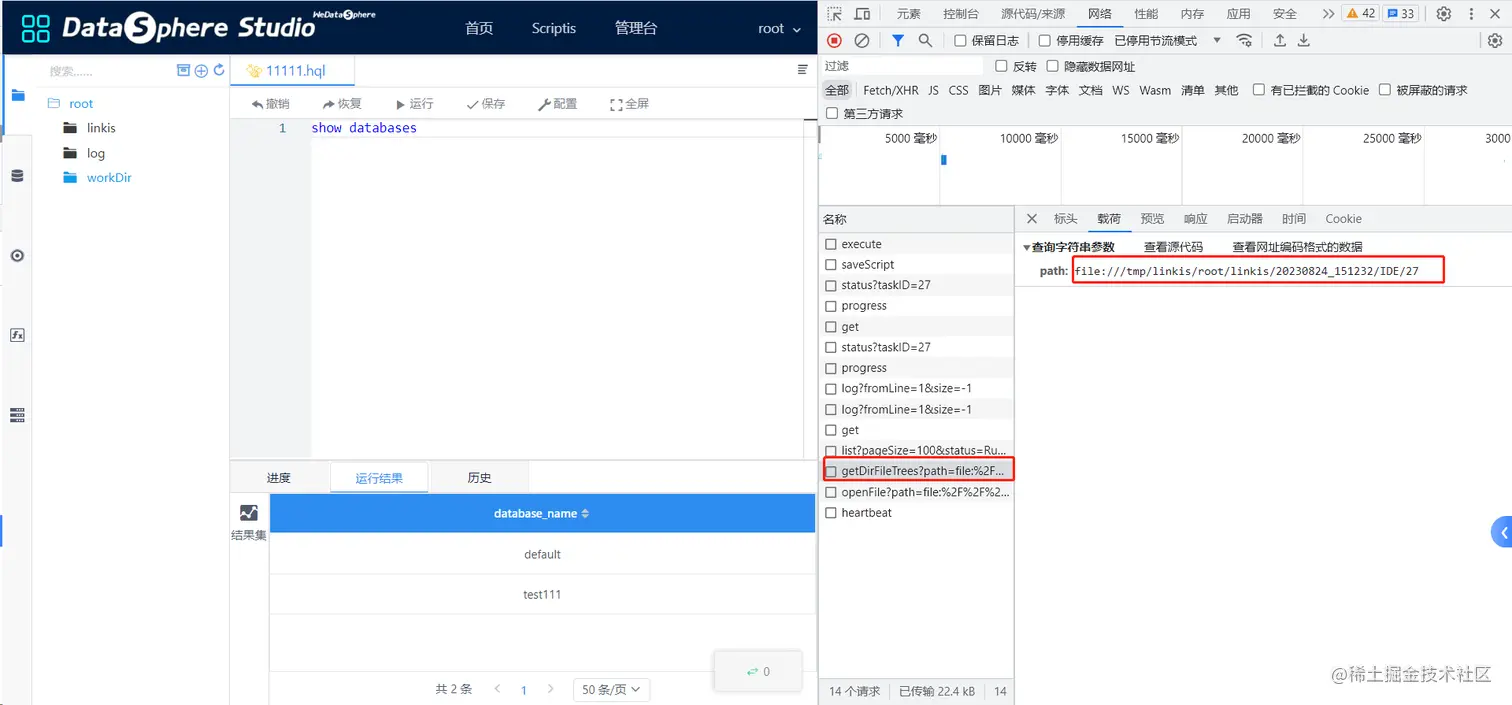Click the 42 warnings badge
This screenshot has height=705, width=1512.
(1360, 14)
